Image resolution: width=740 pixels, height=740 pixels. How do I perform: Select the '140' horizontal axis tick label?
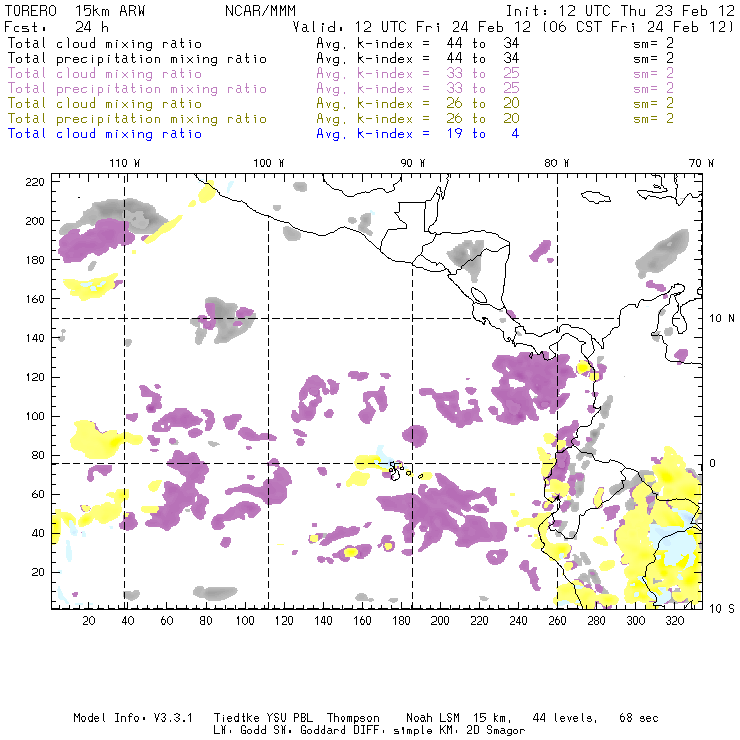(323, 621)
